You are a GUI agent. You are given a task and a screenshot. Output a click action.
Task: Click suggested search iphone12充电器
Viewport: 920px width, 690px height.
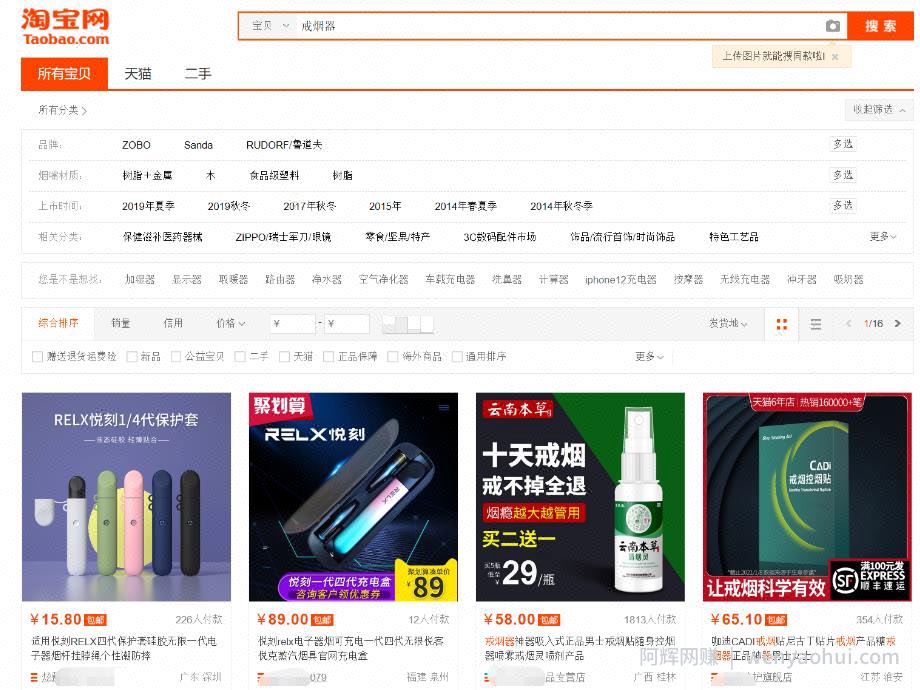pyautogui.click(x=620, y=279)
